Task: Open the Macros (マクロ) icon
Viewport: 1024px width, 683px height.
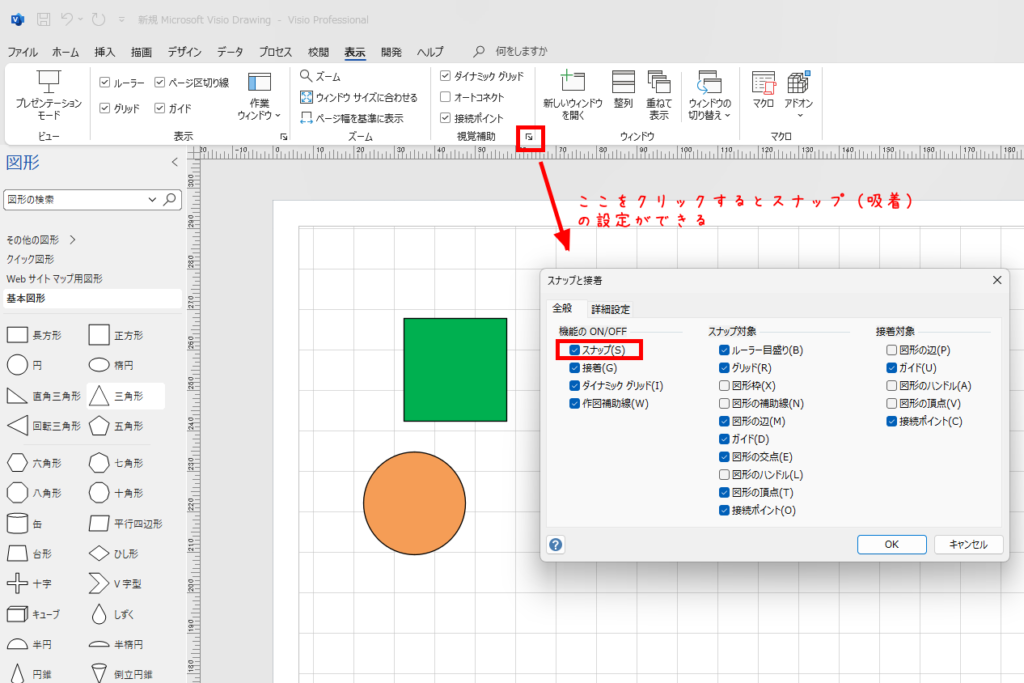Action: pos(764,84)
